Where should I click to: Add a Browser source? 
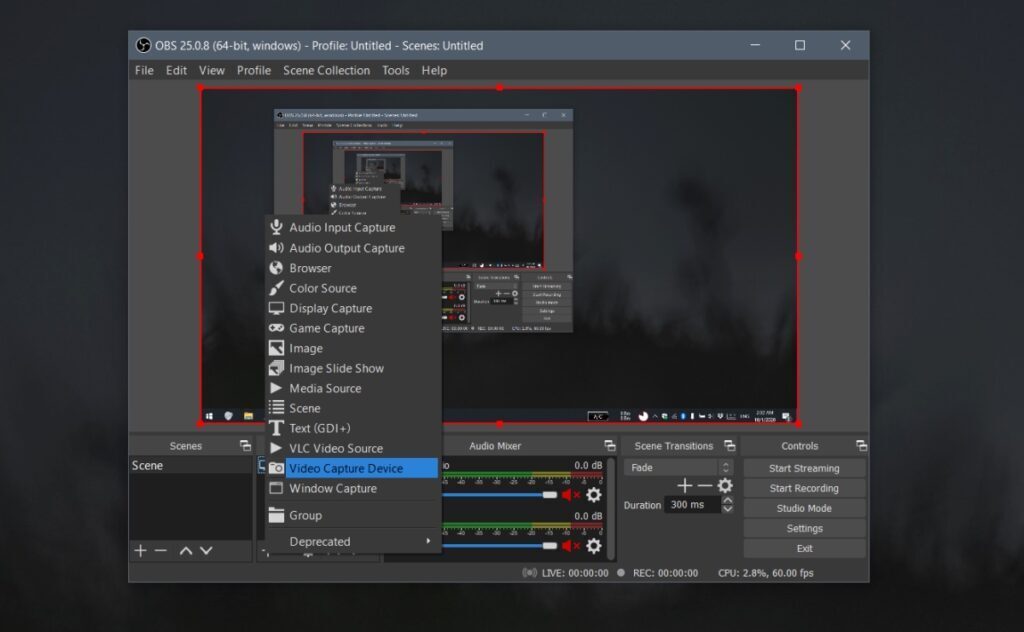(x=310, y=267)
